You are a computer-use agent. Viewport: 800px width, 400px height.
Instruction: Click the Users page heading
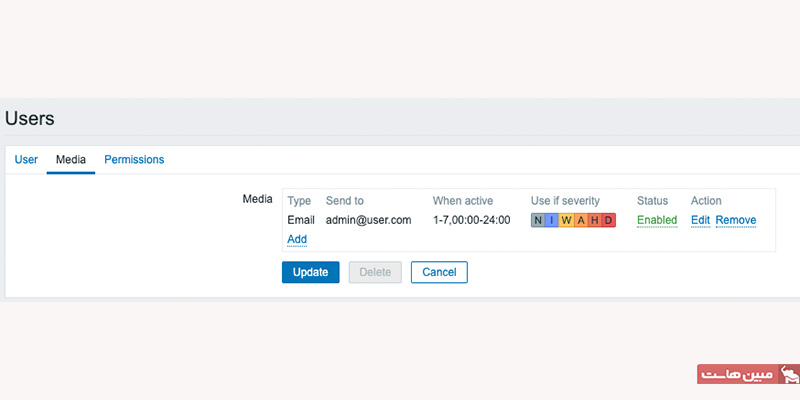tap(30, 118)
